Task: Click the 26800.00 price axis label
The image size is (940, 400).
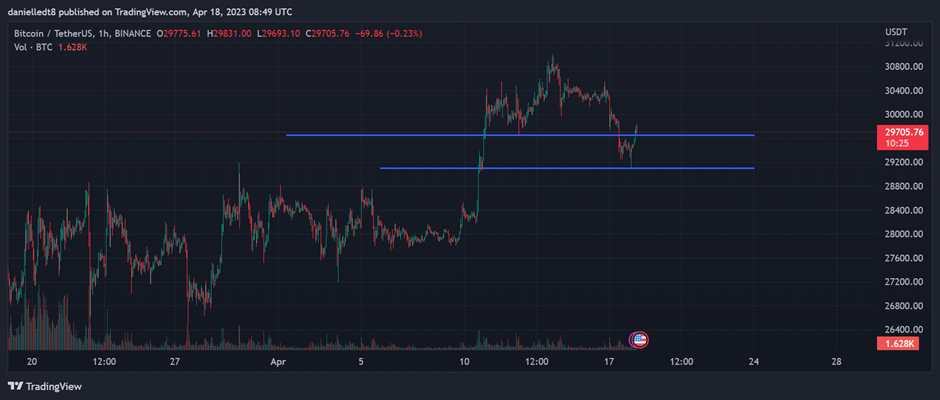Action: pyautogui.click(x=903, y=306)
